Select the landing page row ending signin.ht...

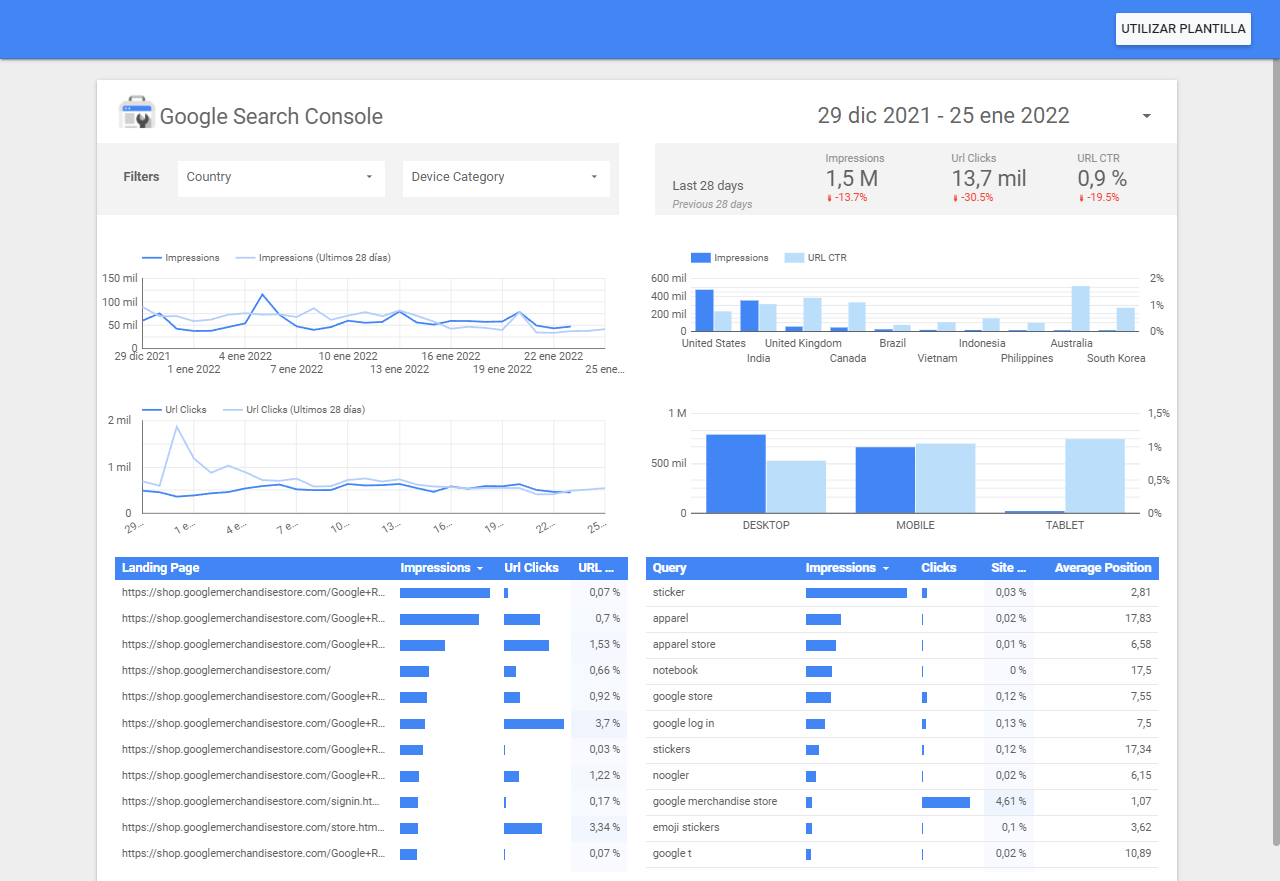[x=371, y=802]
